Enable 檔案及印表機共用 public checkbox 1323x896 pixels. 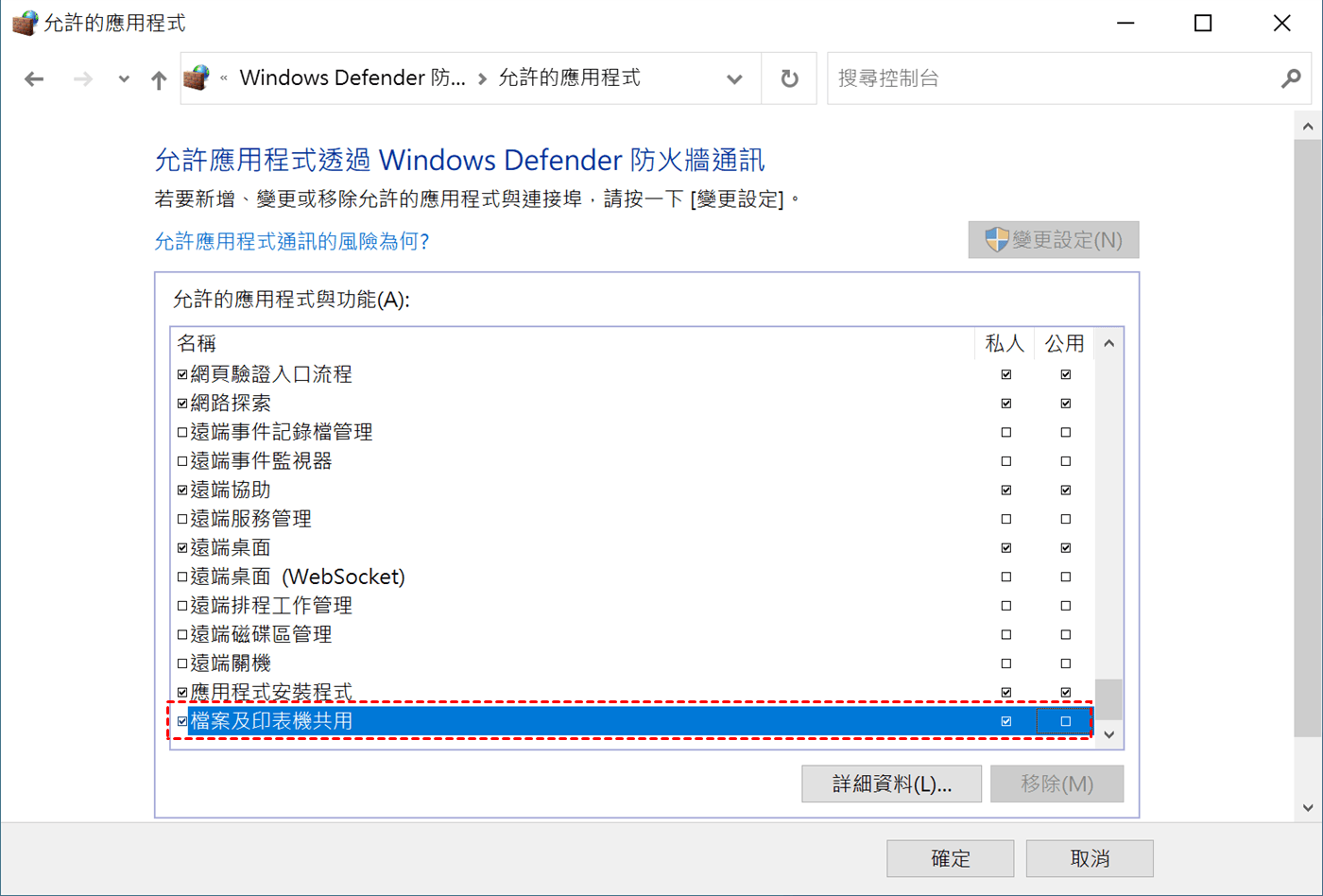[1066, 721]
